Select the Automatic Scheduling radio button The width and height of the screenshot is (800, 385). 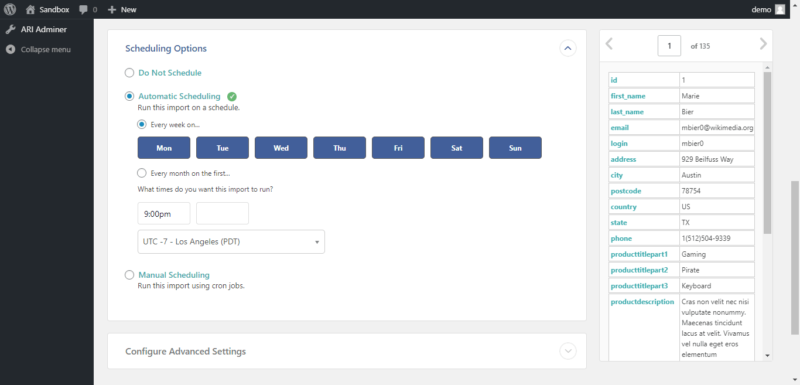pos(130,96)
